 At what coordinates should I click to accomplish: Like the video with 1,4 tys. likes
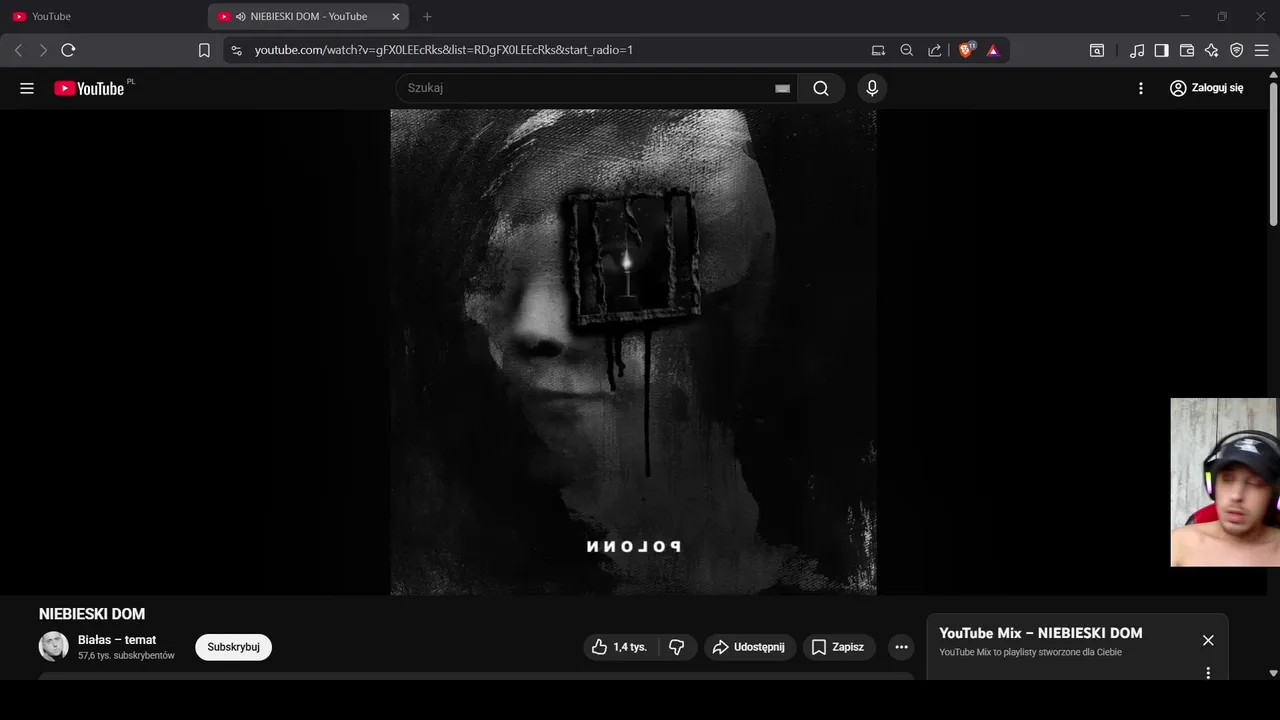[621, 647]
